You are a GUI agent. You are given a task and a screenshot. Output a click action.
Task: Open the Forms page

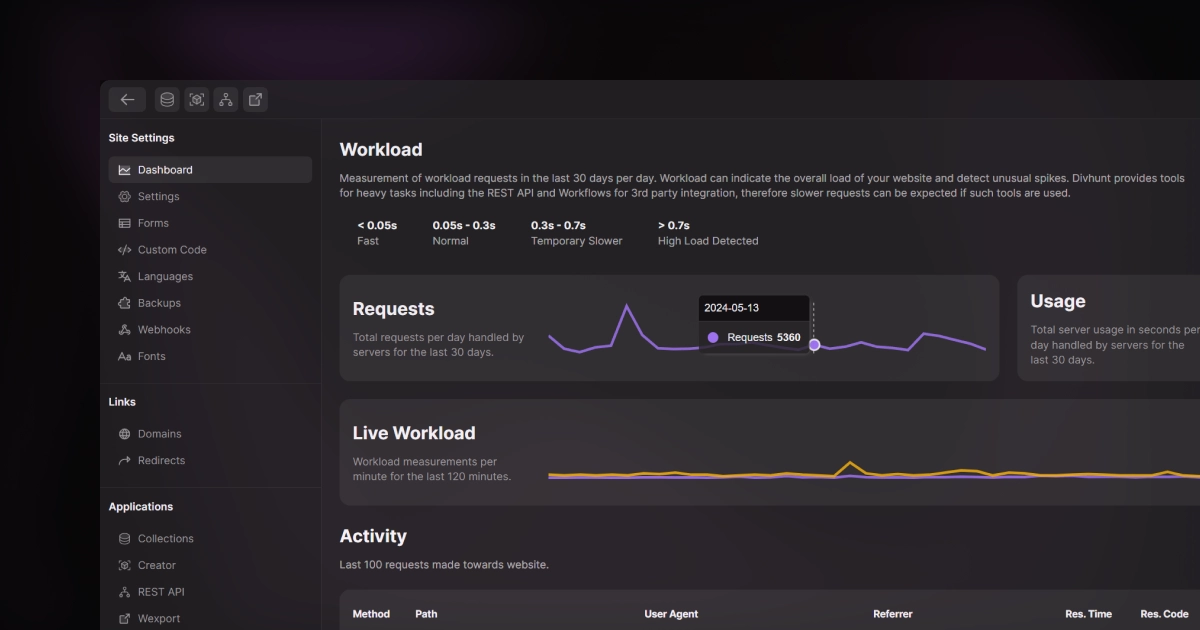click(x=155, y=222)
